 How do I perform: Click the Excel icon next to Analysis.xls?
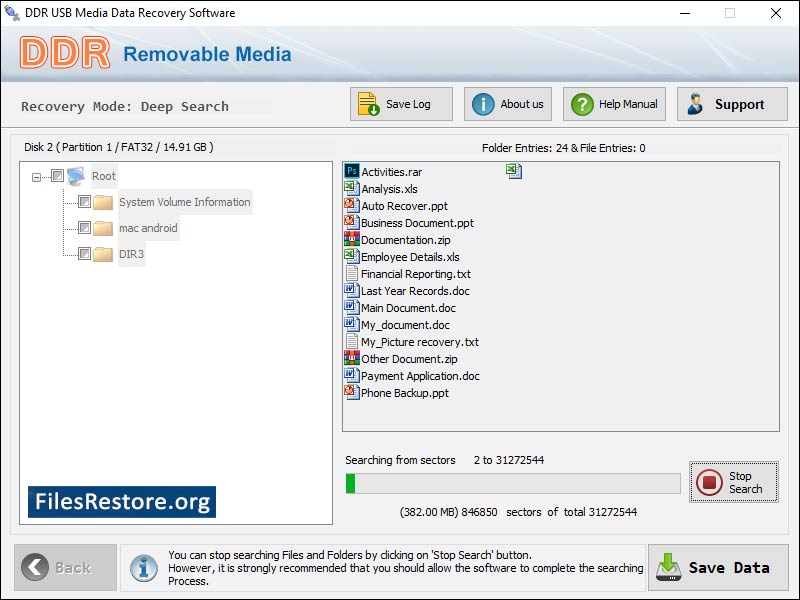pos(349,187)
